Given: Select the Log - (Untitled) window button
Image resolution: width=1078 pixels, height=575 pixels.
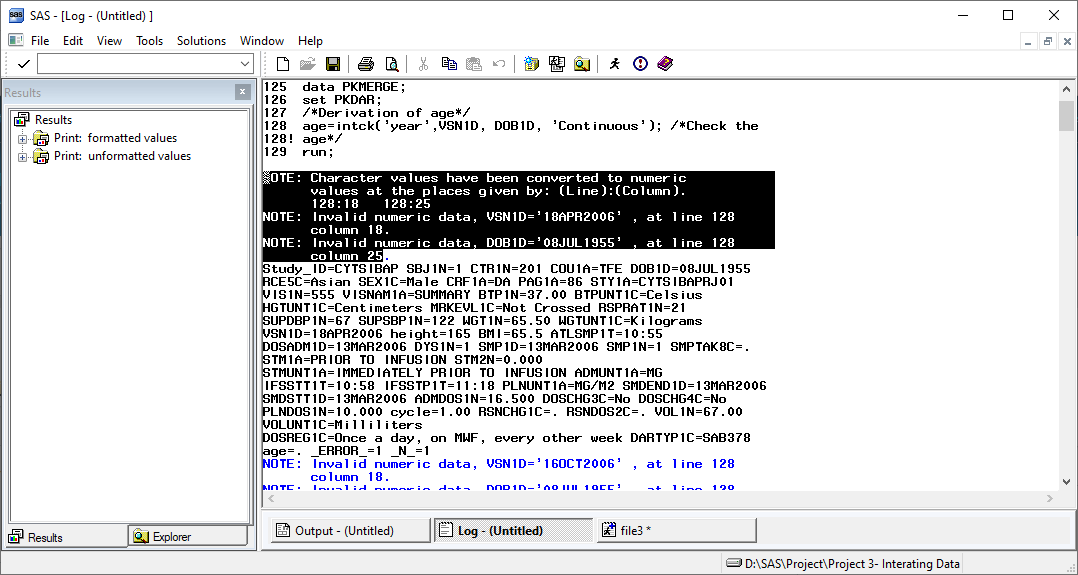Looking at the screenshot, I should click(514, 530).
